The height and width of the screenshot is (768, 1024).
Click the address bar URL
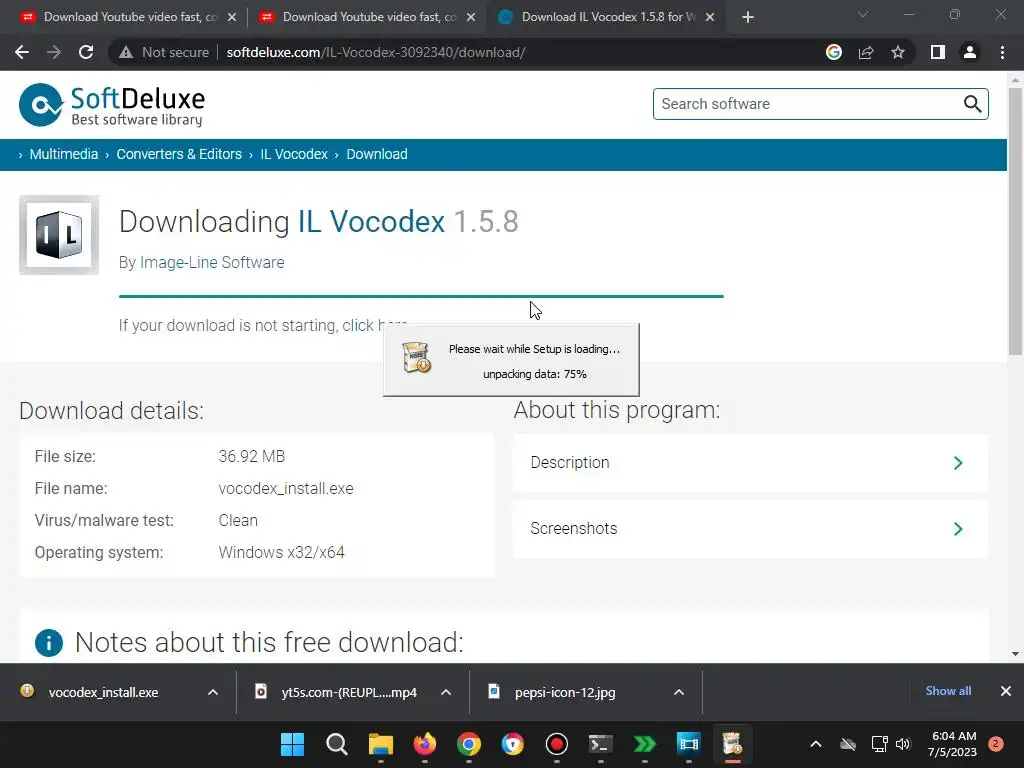pos(376,52)
